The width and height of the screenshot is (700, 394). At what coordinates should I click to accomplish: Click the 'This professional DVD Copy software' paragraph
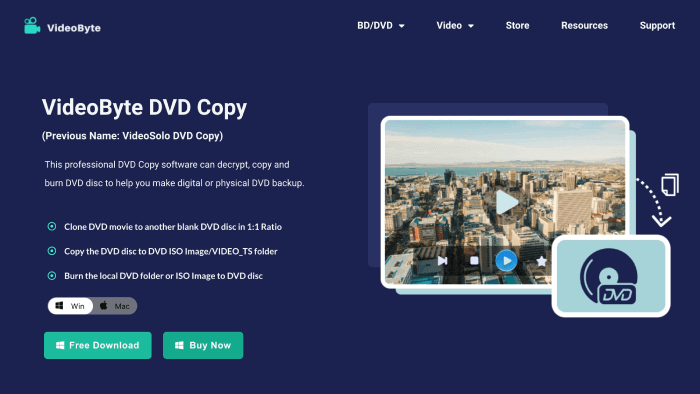point(174,174)
